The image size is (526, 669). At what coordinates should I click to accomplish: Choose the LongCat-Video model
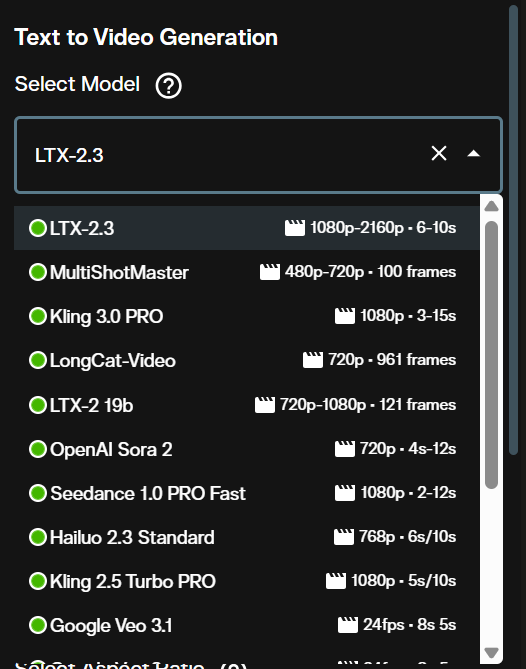coord(247,361)
